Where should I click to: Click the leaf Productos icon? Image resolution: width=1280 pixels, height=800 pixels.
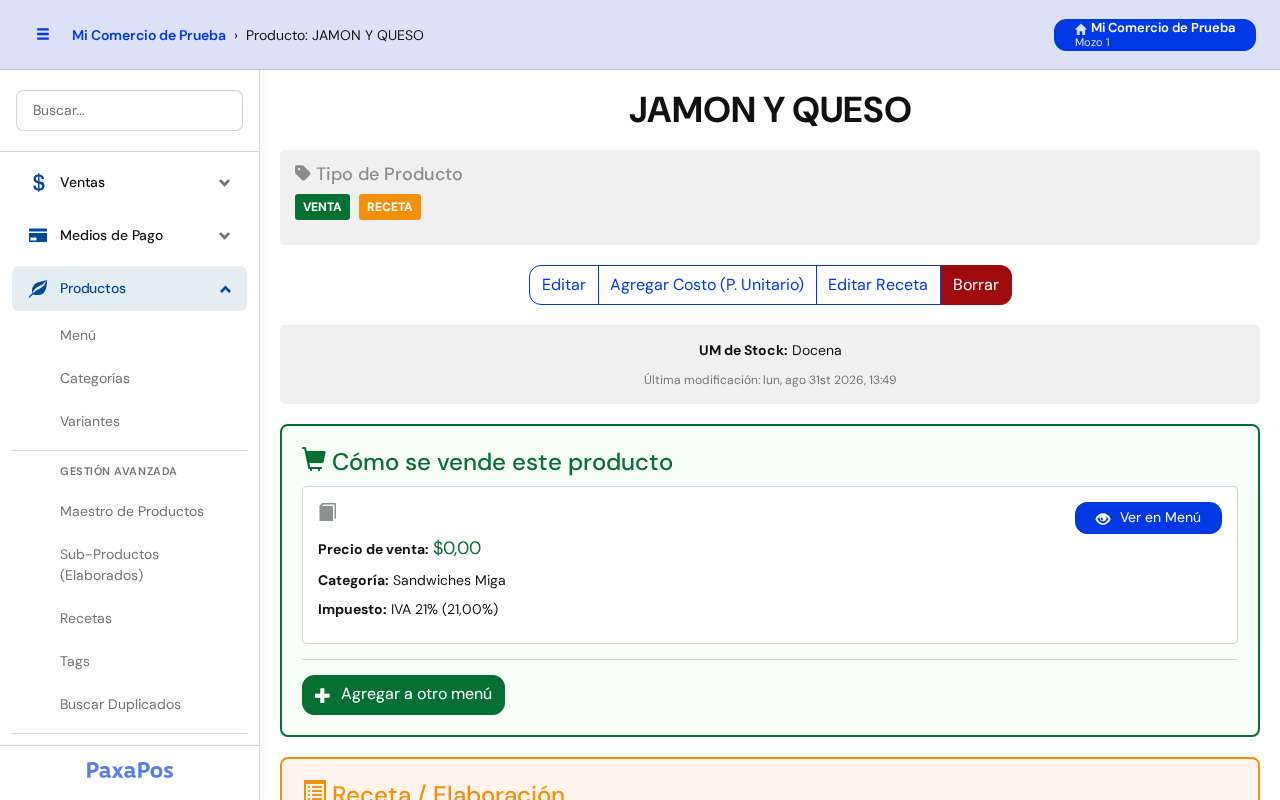point(38,288)
